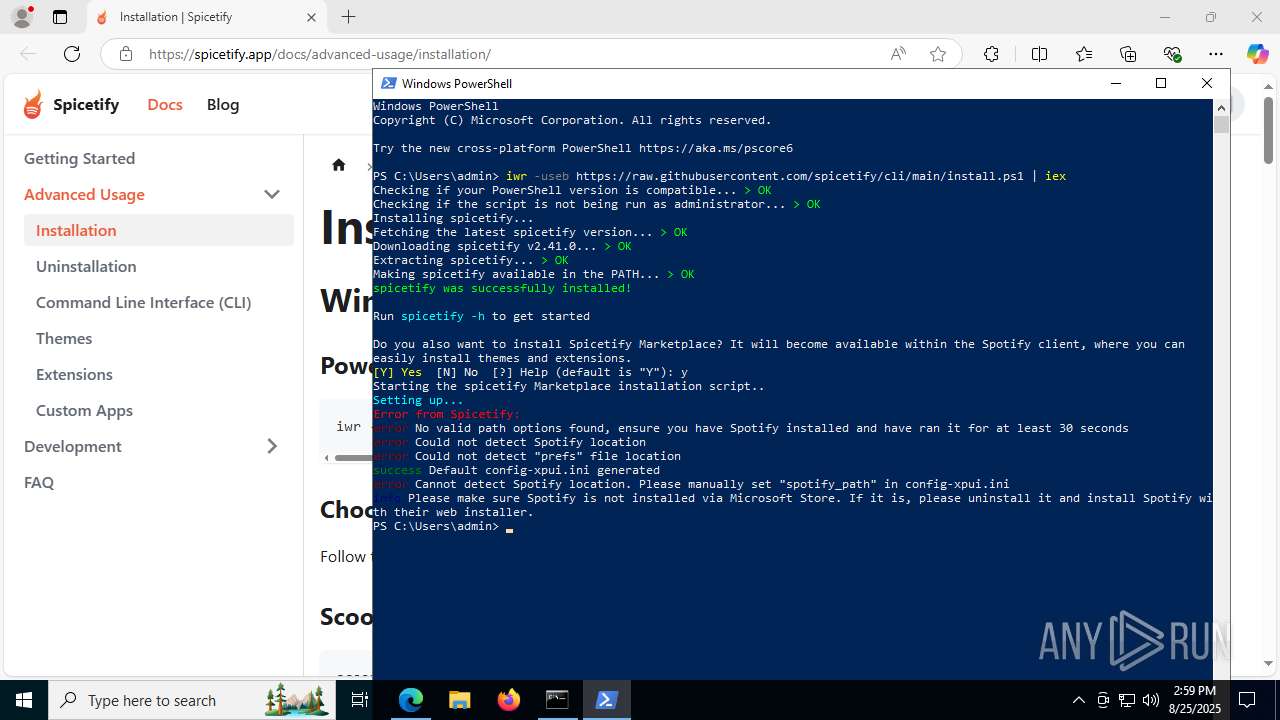Open the FAQ page
Viewport: 1280px width, 720px height.
(39, 482)
